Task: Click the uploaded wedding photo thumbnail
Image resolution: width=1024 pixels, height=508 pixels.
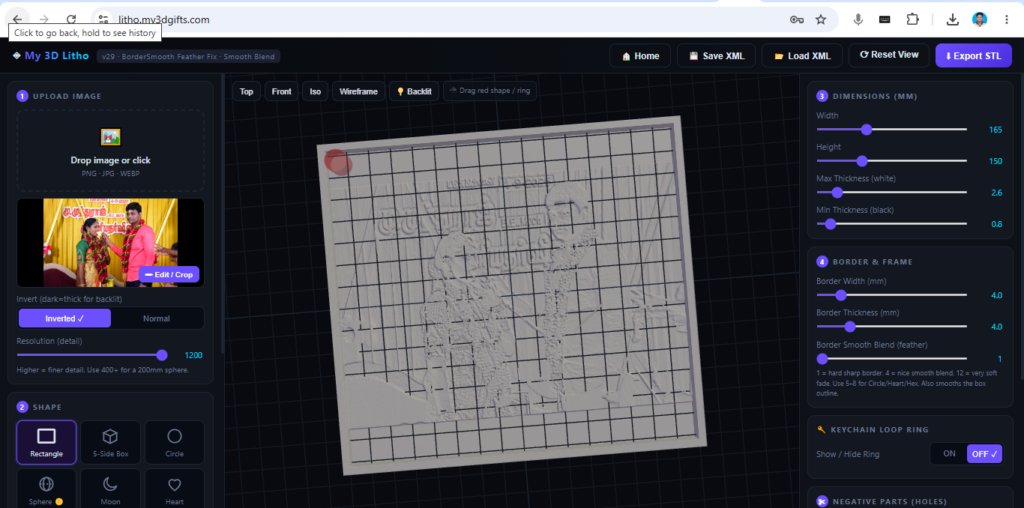Action: click(x=110, y=242)
